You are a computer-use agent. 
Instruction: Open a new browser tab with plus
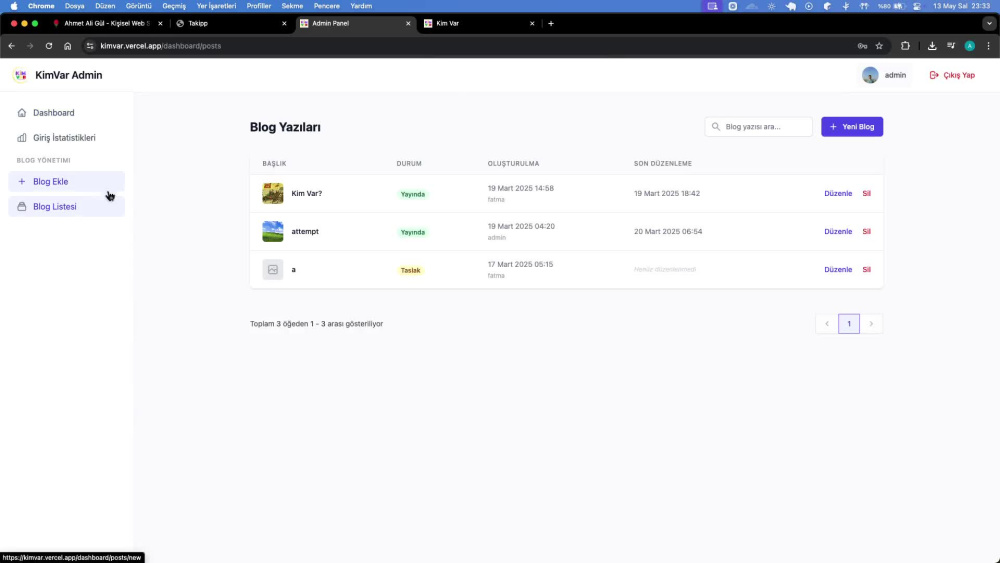coord(551,24)
